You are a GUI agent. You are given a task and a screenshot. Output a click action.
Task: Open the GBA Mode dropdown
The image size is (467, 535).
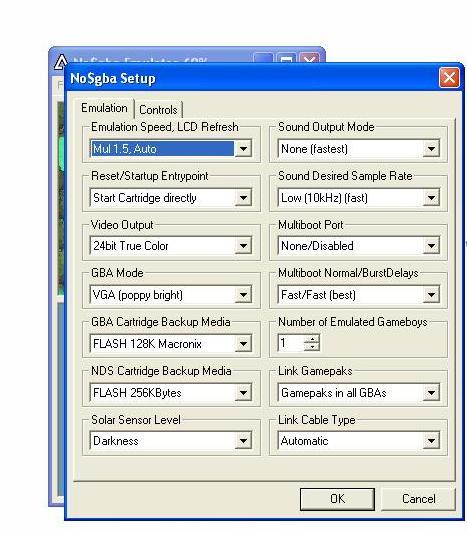(x=243, y=295)
